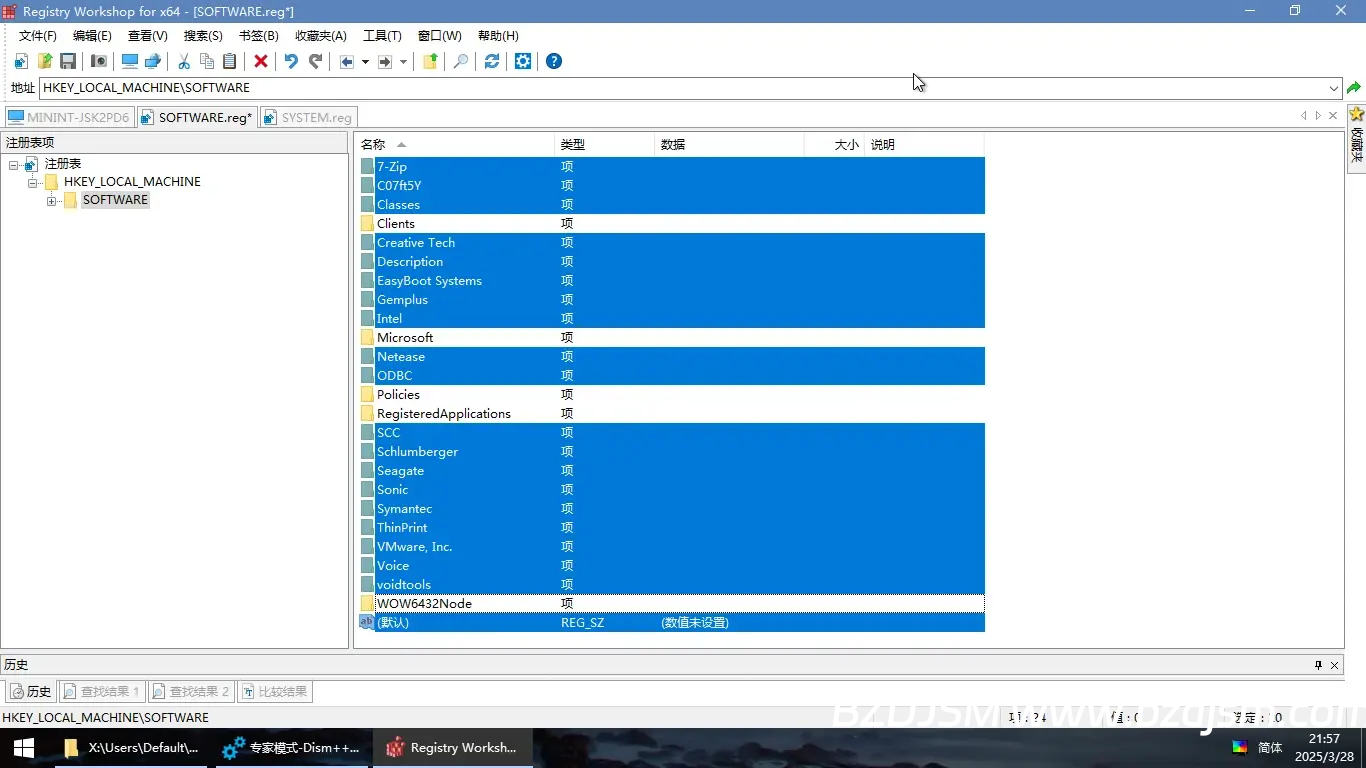This screenshot has height=768, width=1366.
Task: Open the 文件(F) menu
Action: pos(38,36)
